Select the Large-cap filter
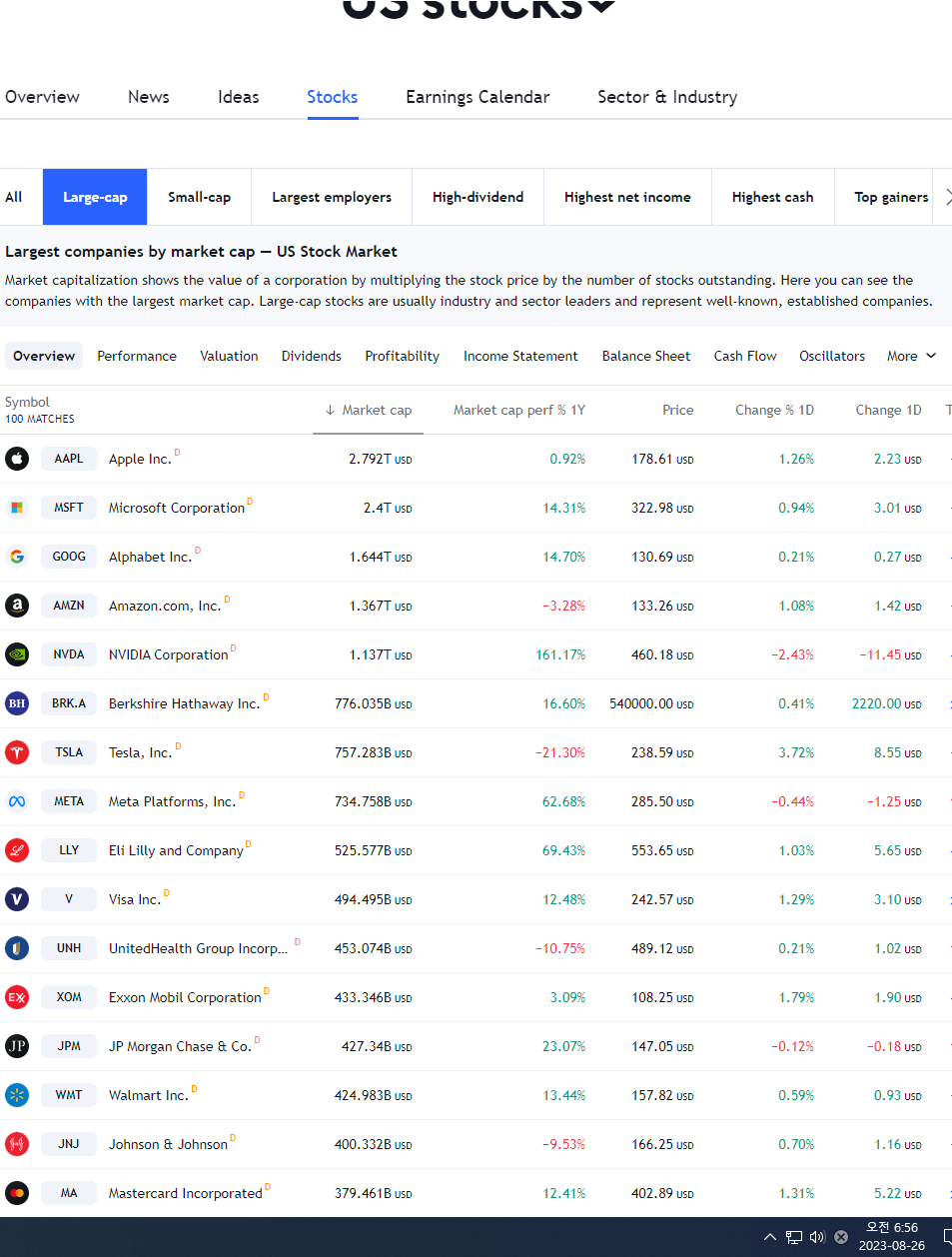The image size is (952, 1257). tap(95, 197)
